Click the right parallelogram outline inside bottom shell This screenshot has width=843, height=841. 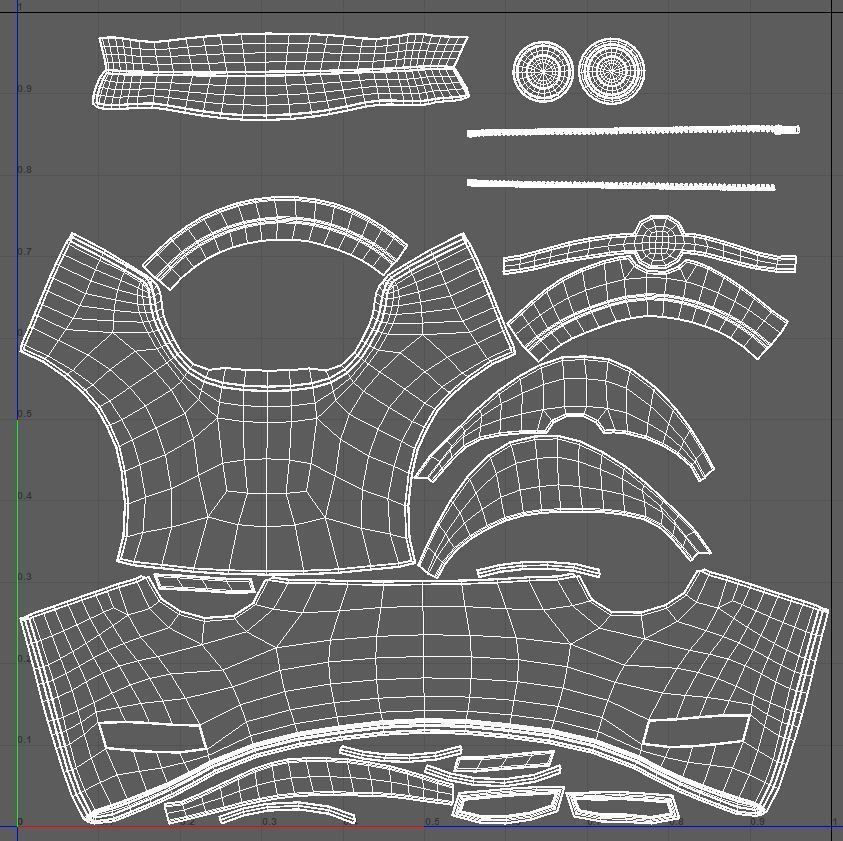tap(696, 730)
